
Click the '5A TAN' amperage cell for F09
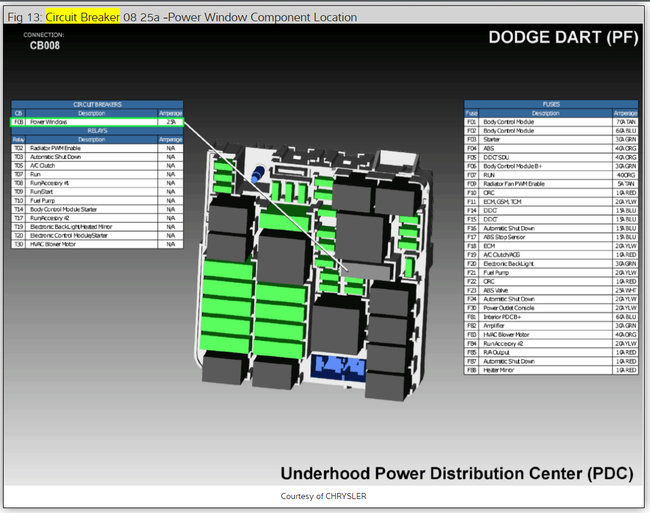coord(626,184)
